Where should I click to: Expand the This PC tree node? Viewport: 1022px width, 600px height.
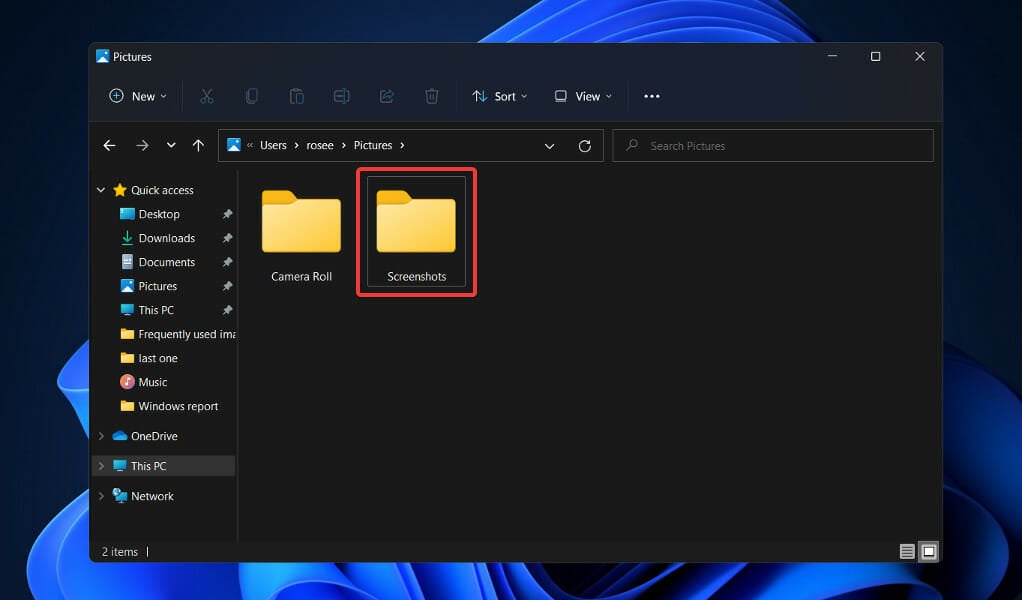[x=101, y=466]
